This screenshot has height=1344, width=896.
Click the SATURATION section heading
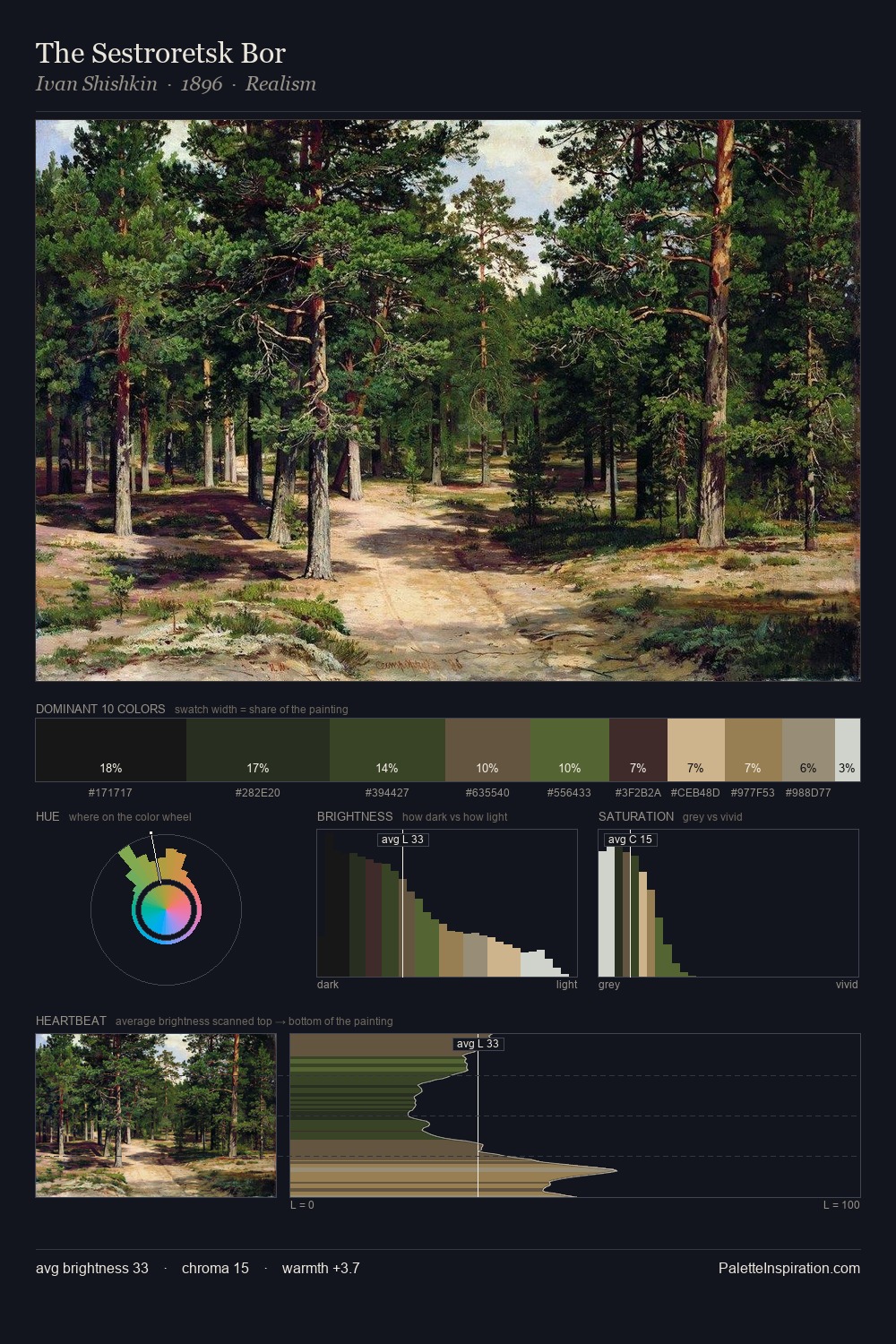[636, 816]
